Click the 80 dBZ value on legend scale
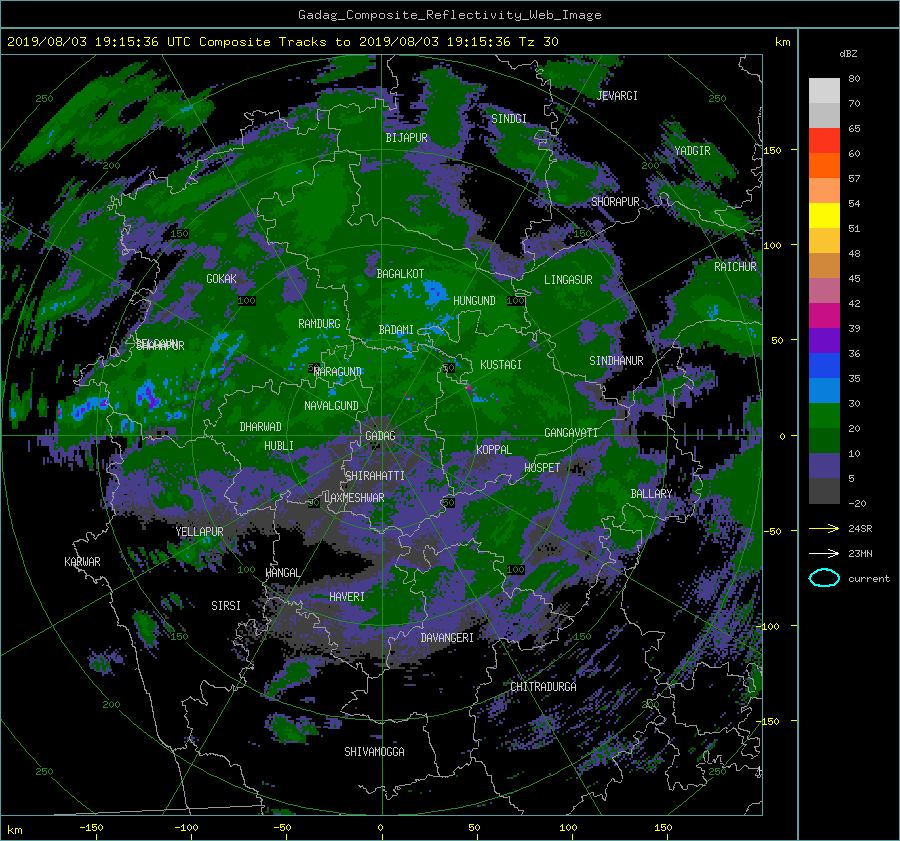 (854, 79)
